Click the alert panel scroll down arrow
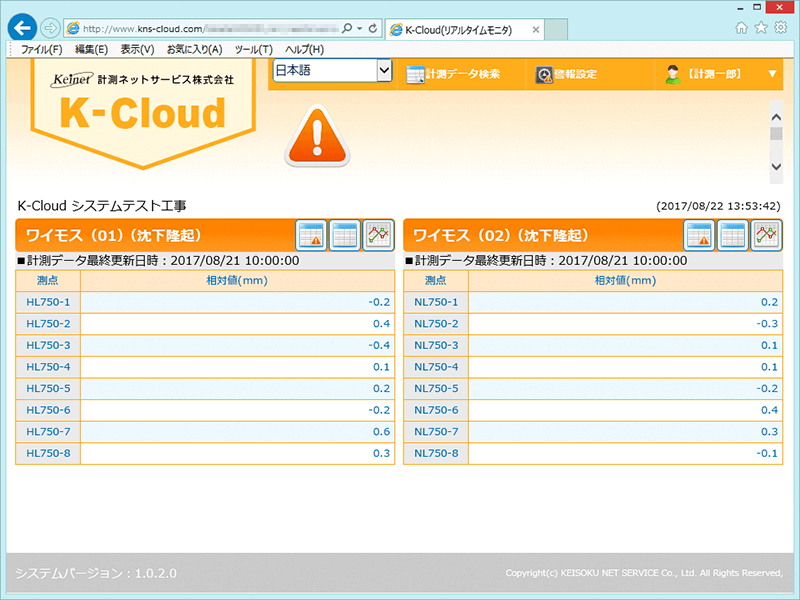 click(x=776, y=167)
